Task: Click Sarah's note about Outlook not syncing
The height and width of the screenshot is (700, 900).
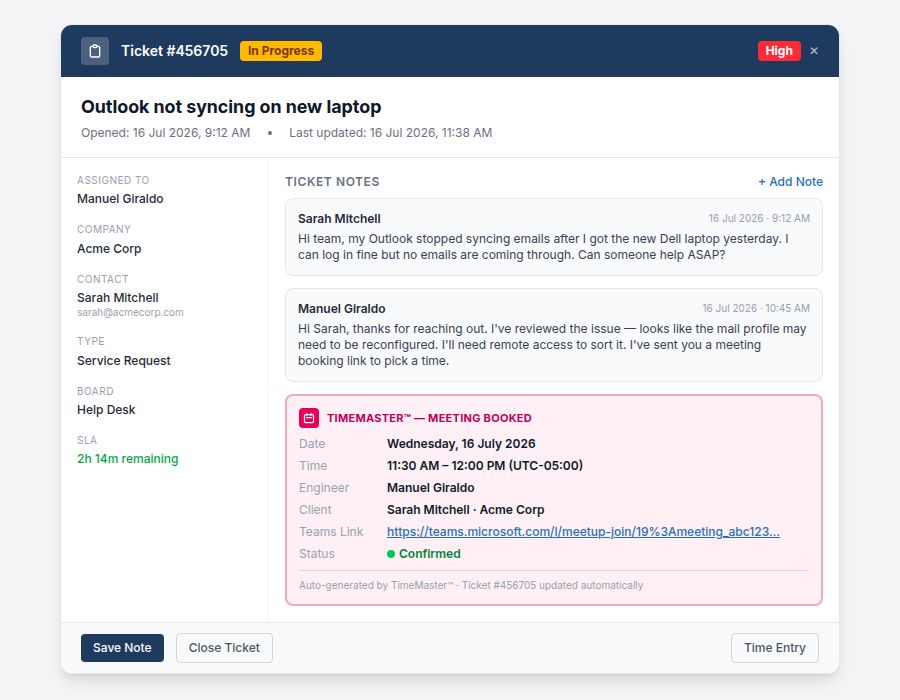Action: (x=543, y=247)
